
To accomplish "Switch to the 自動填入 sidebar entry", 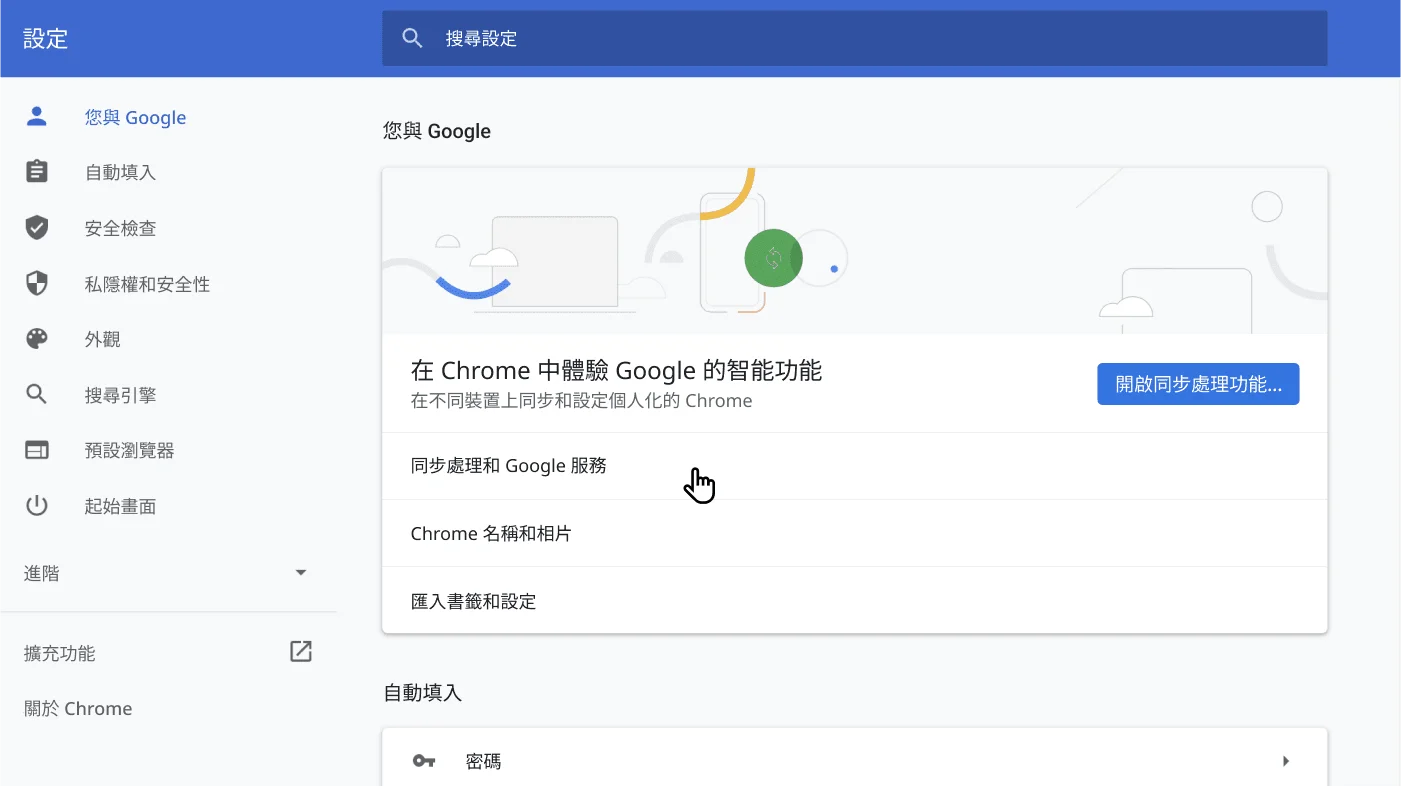I will (x=120, y=171).
